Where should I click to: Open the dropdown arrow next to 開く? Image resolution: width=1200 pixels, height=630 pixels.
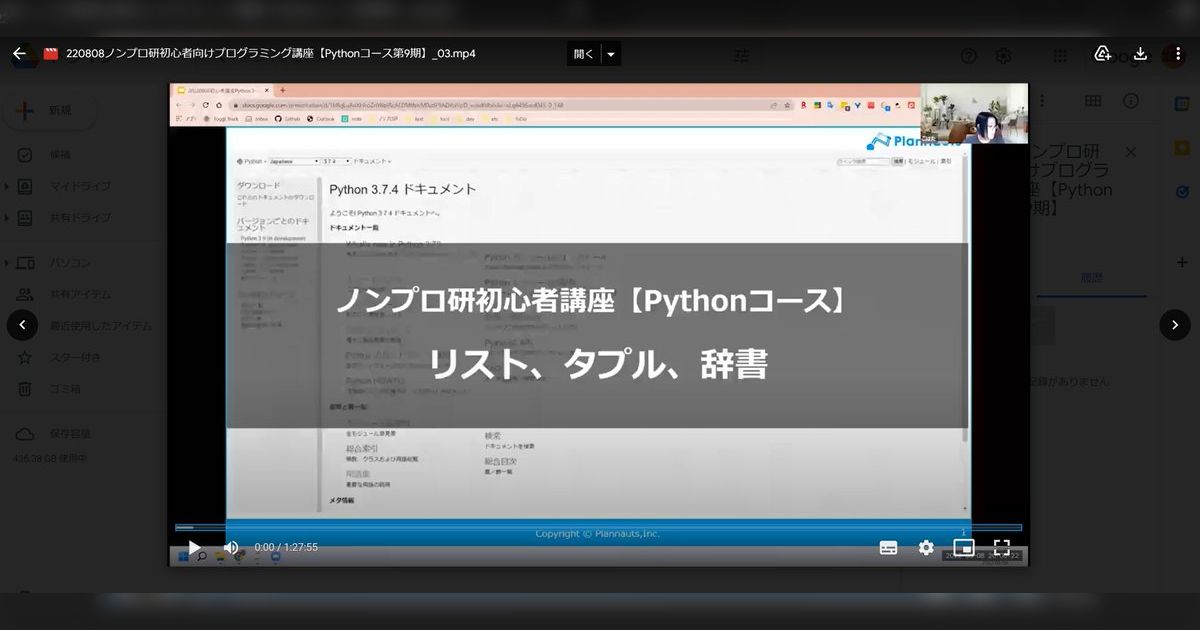pos(610,54)
